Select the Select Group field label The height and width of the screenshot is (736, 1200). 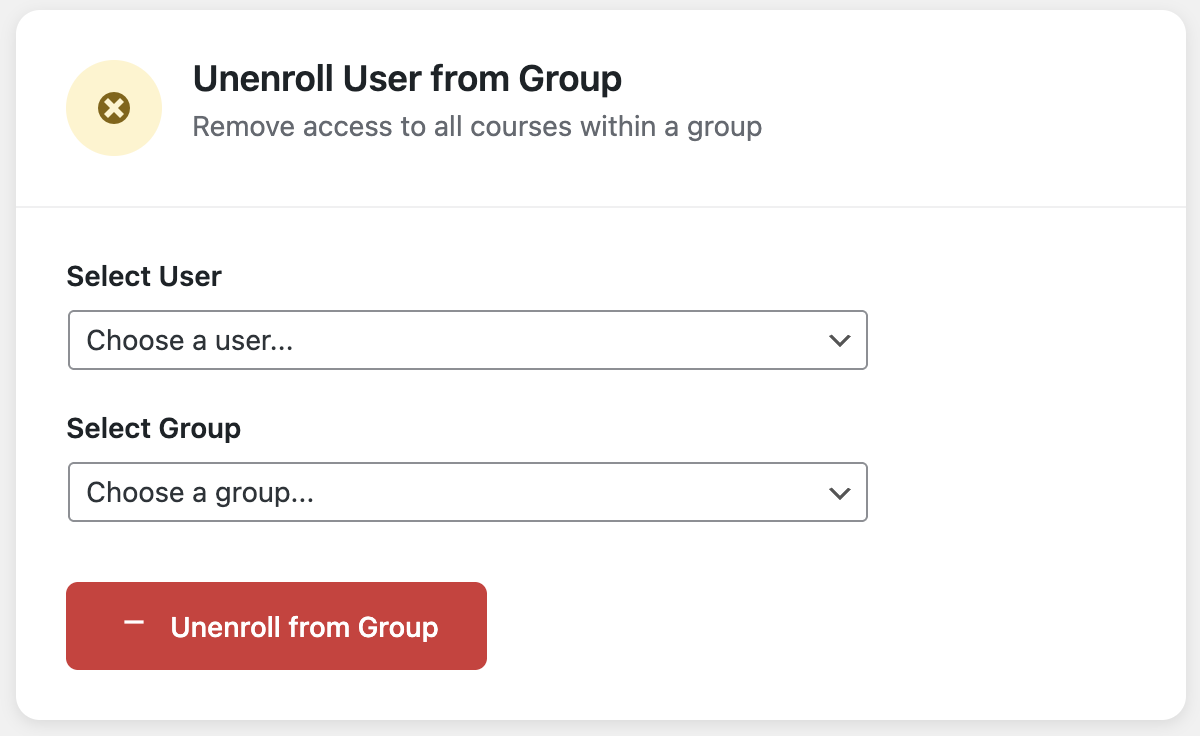pyautogui.click(x=153, y=428)
